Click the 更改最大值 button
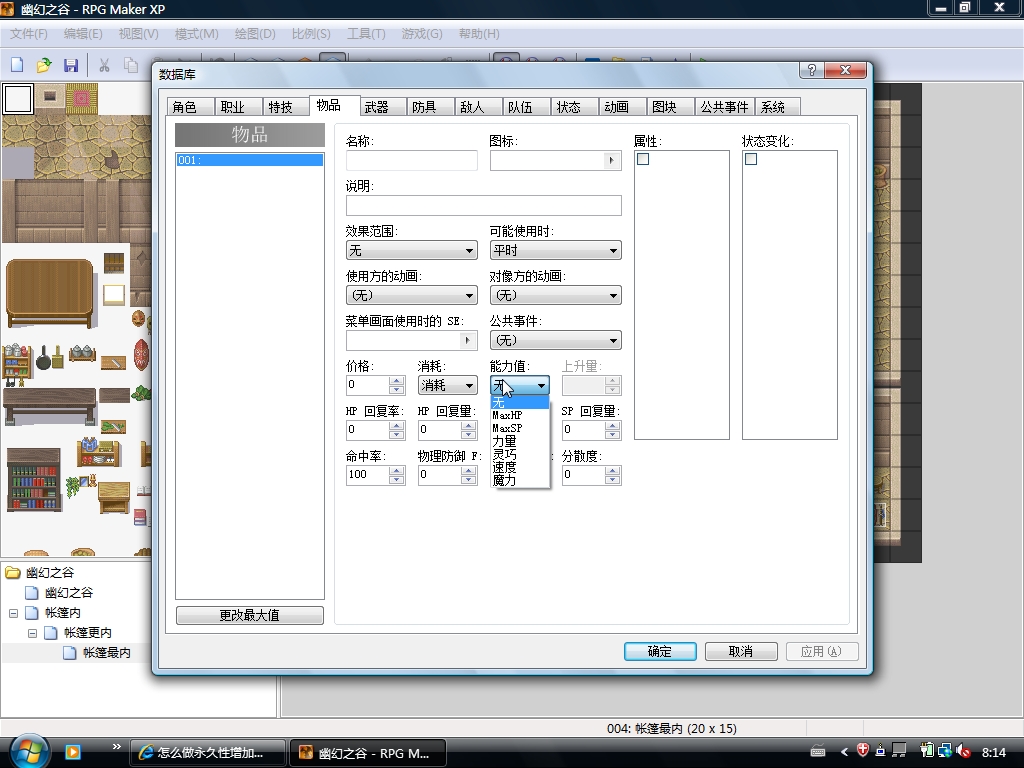 click(249, 615)
